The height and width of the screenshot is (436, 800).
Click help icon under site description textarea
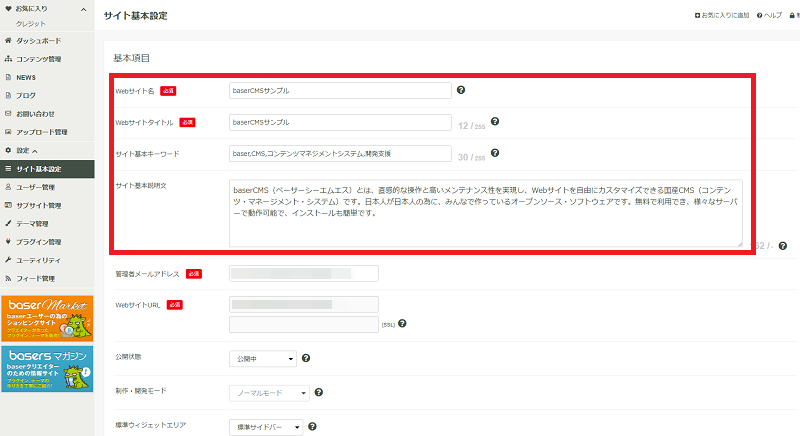783,246
